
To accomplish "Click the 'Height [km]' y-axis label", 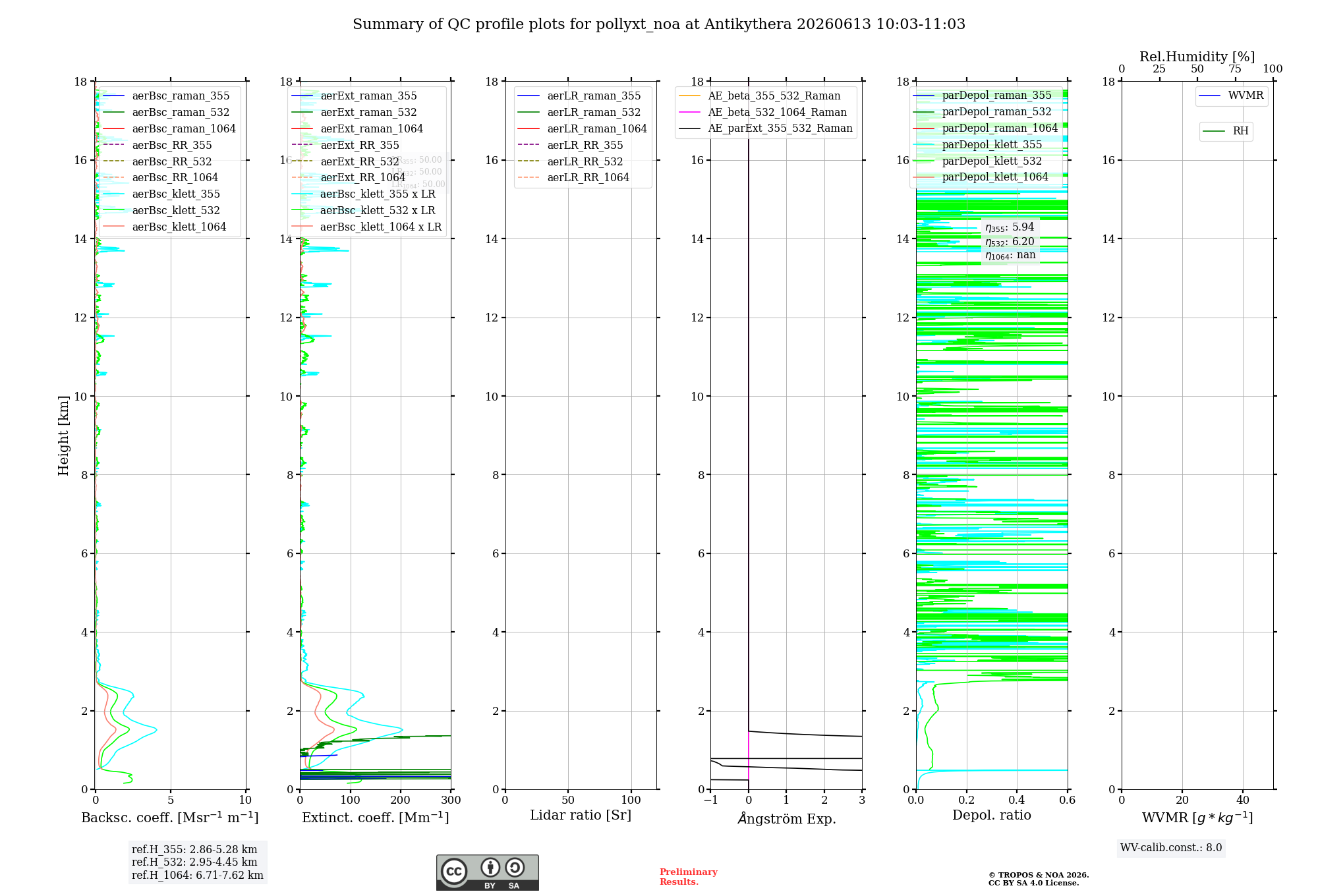I will pos(63,435).
